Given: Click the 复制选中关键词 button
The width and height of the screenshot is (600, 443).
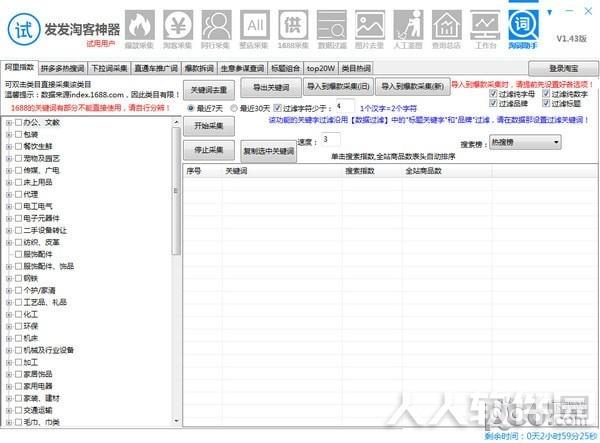Looking at the screenshot, I should tap(269, 151).
